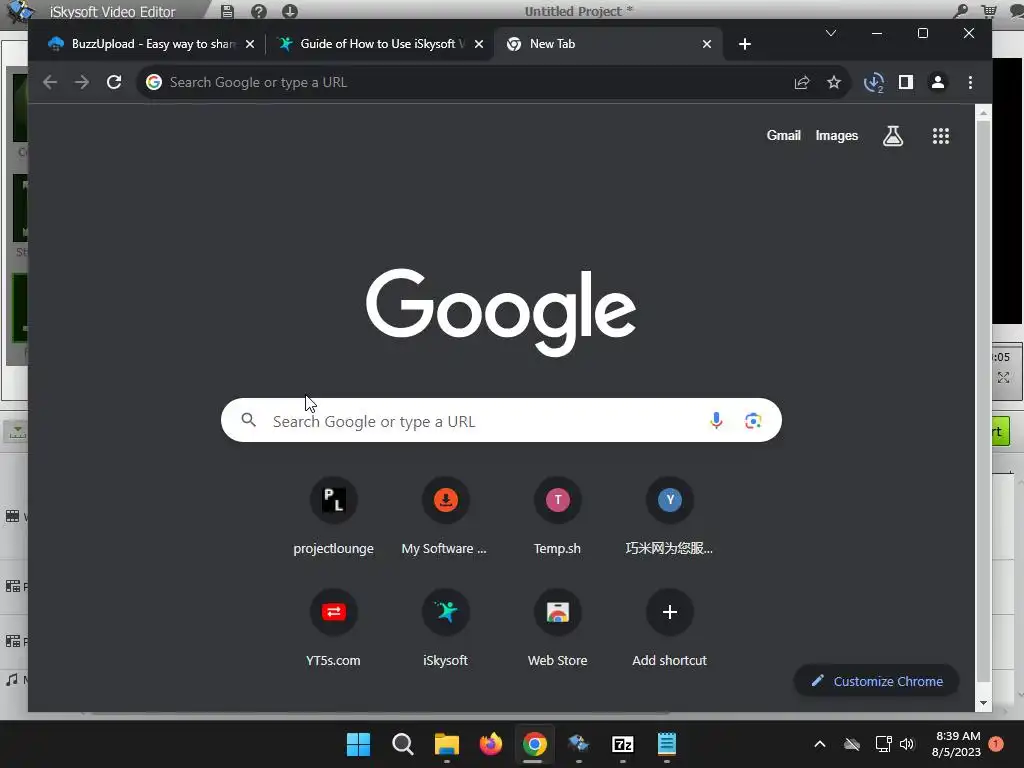Click the Customize Chrome button
Viewport: 1024px width, 768px height.
[876, 681]
